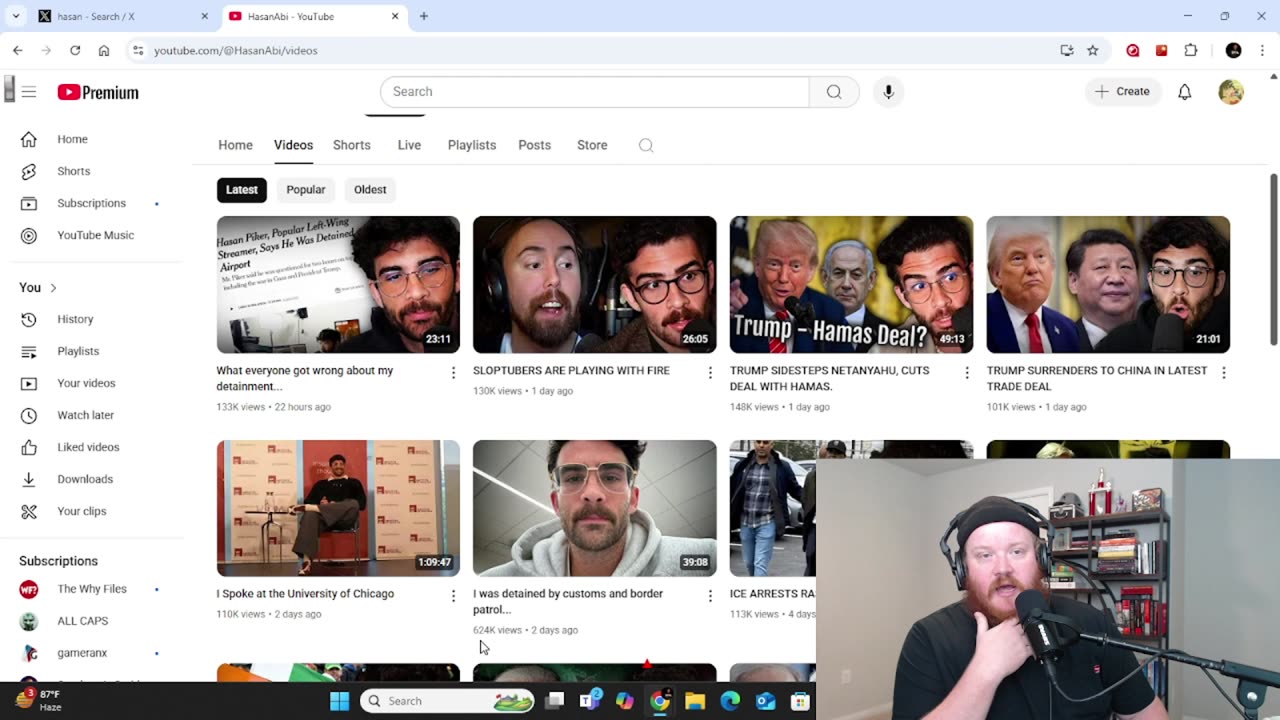Viewport: 1280px width, 720px height.
Task: Play the 'SLOPTUBERS ARE PLAYING WITH FIRE' thumbnail
Action: pos(595,284)
